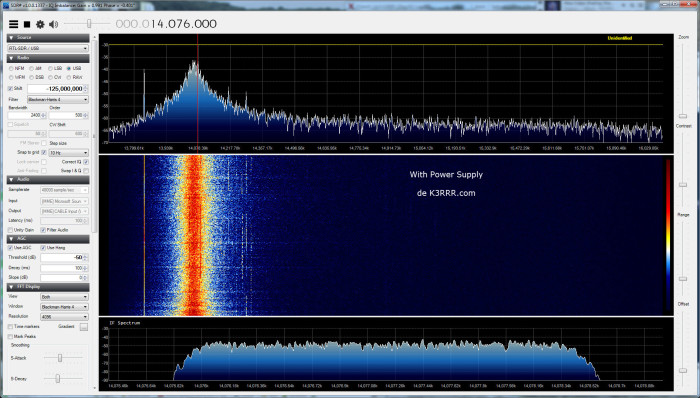The height and width of the screenshot is (398, 700).
Task: Open the audio Samplerate dropdown
Action: 65,191
